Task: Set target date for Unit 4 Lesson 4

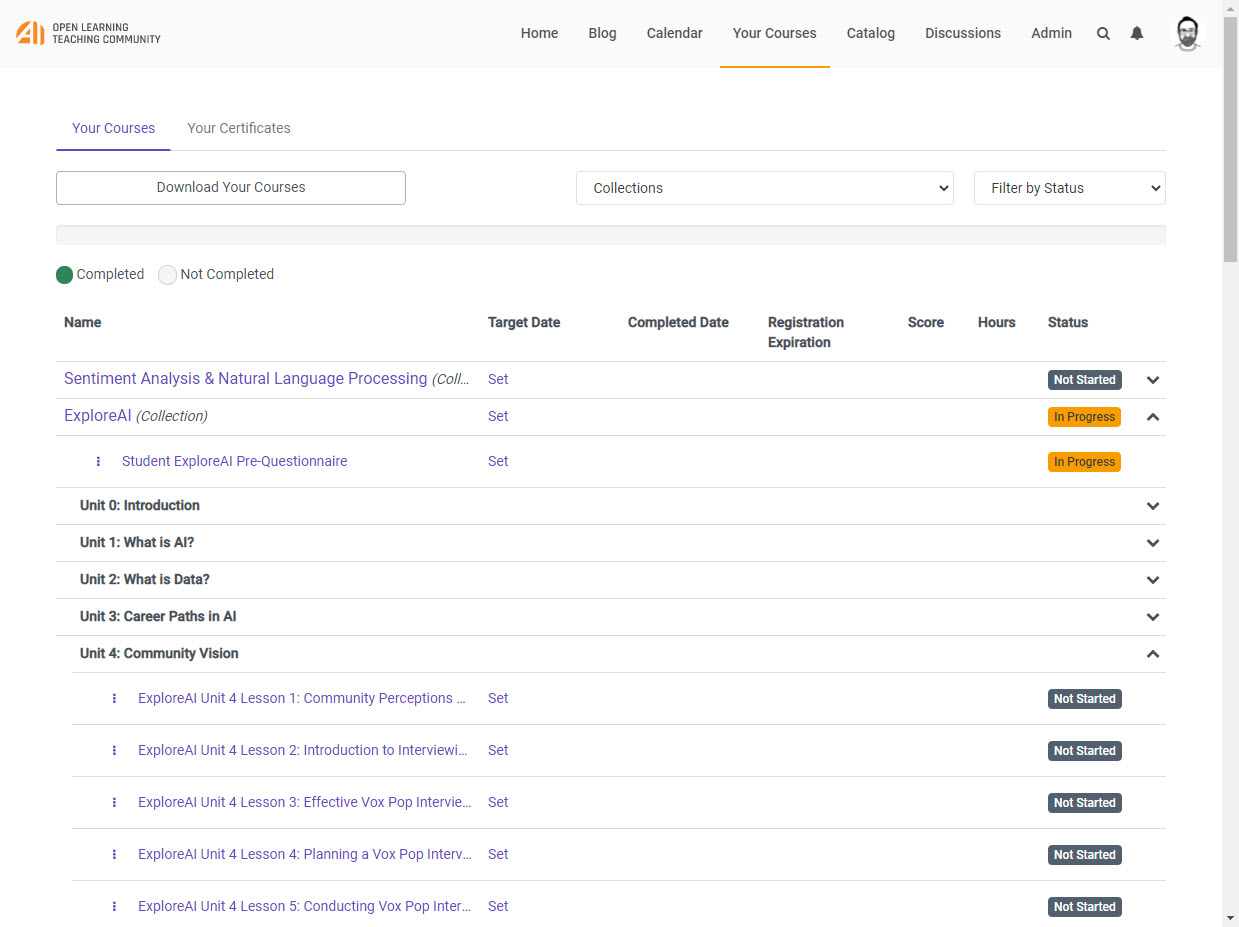Action: (498, 854)
